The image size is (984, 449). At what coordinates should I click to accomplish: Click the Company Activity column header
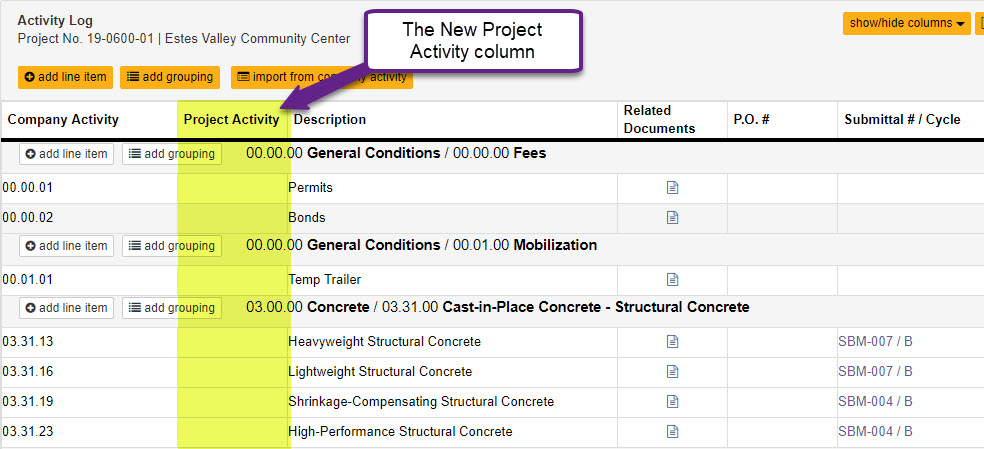(x=63, y=120)
